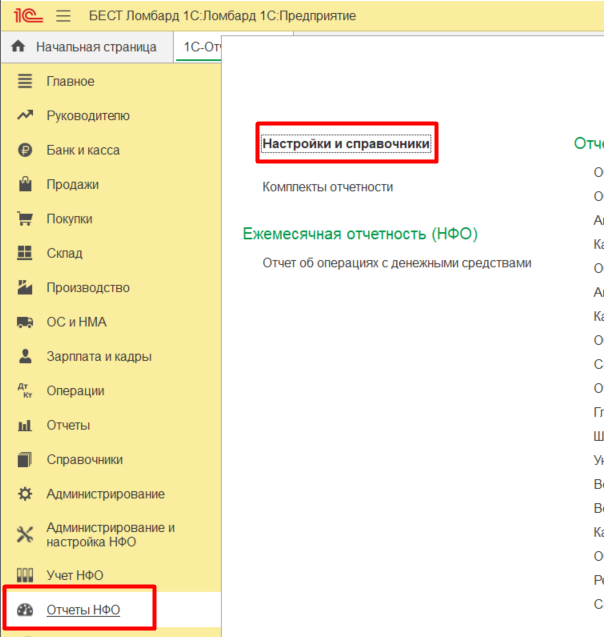The image size is (604, 637).
Task: Click the Банк и касса ruble icon
Action: (x=26, y=150)
